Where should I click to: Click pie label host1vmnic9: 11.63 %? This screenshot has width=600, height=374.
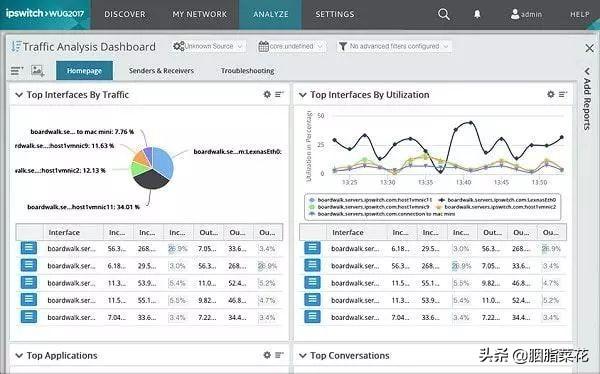(64, 146)
